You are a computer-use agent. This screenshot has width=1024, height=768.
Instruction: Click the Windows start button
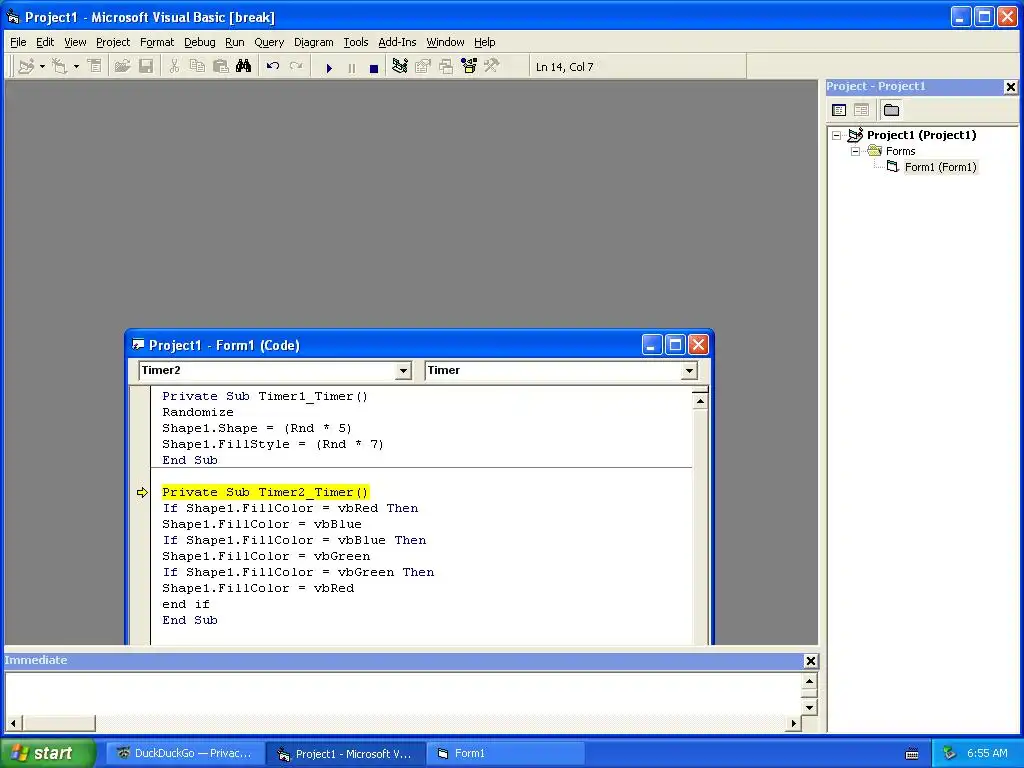click(x=48, y=754)
